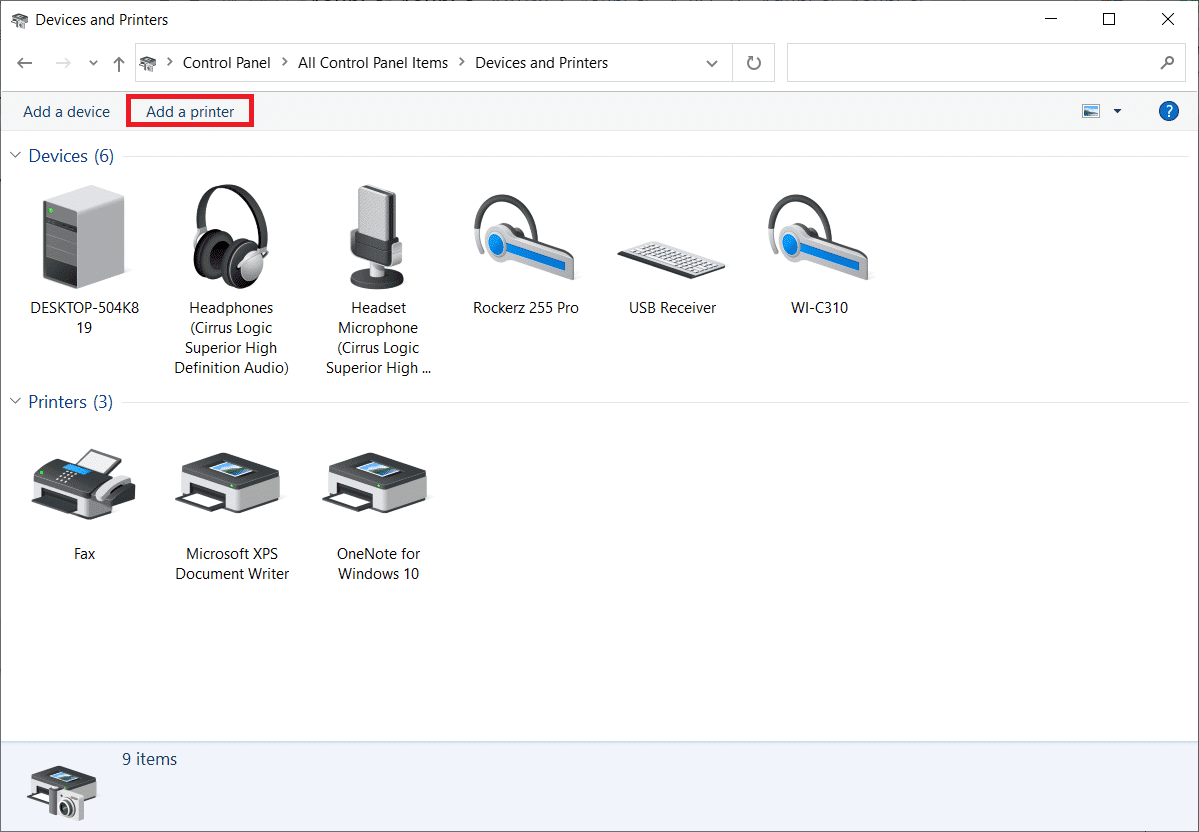Select the Fax printer icon
Screen dimensions: 1199x832
tap(84, 485)
